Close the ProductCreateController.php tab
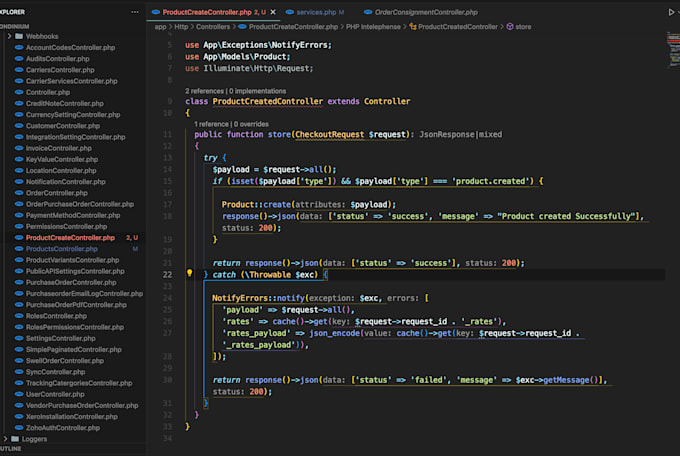This screenshot has width=680, height=456. [273, 12]
